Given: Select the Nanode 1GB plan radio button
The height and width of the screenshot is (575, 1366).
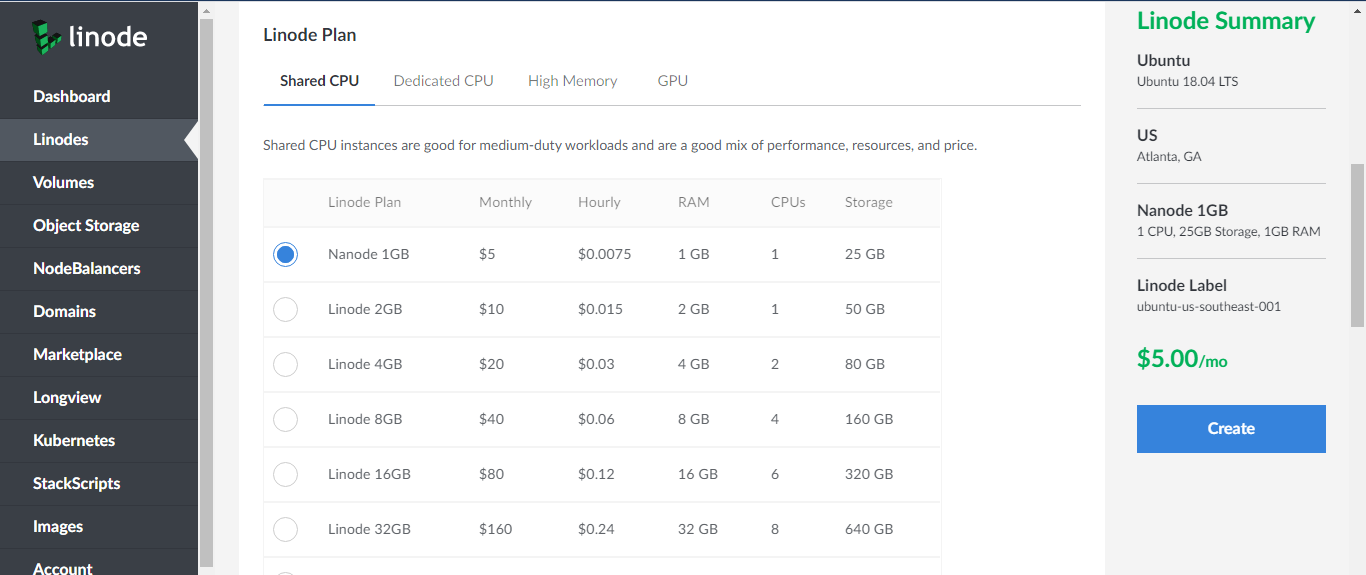Looking at the screenshot, I should pyautogui.click(x=285, y=255).
